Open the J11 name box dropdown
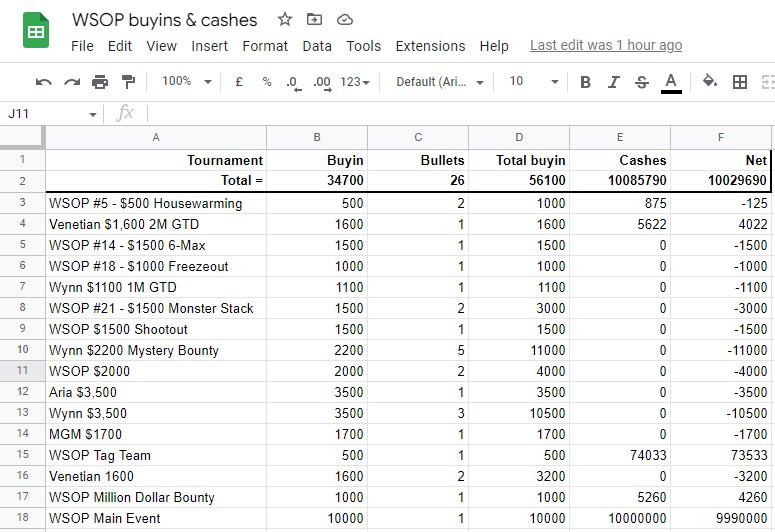775x532 pixels. [x=92, y=115]
